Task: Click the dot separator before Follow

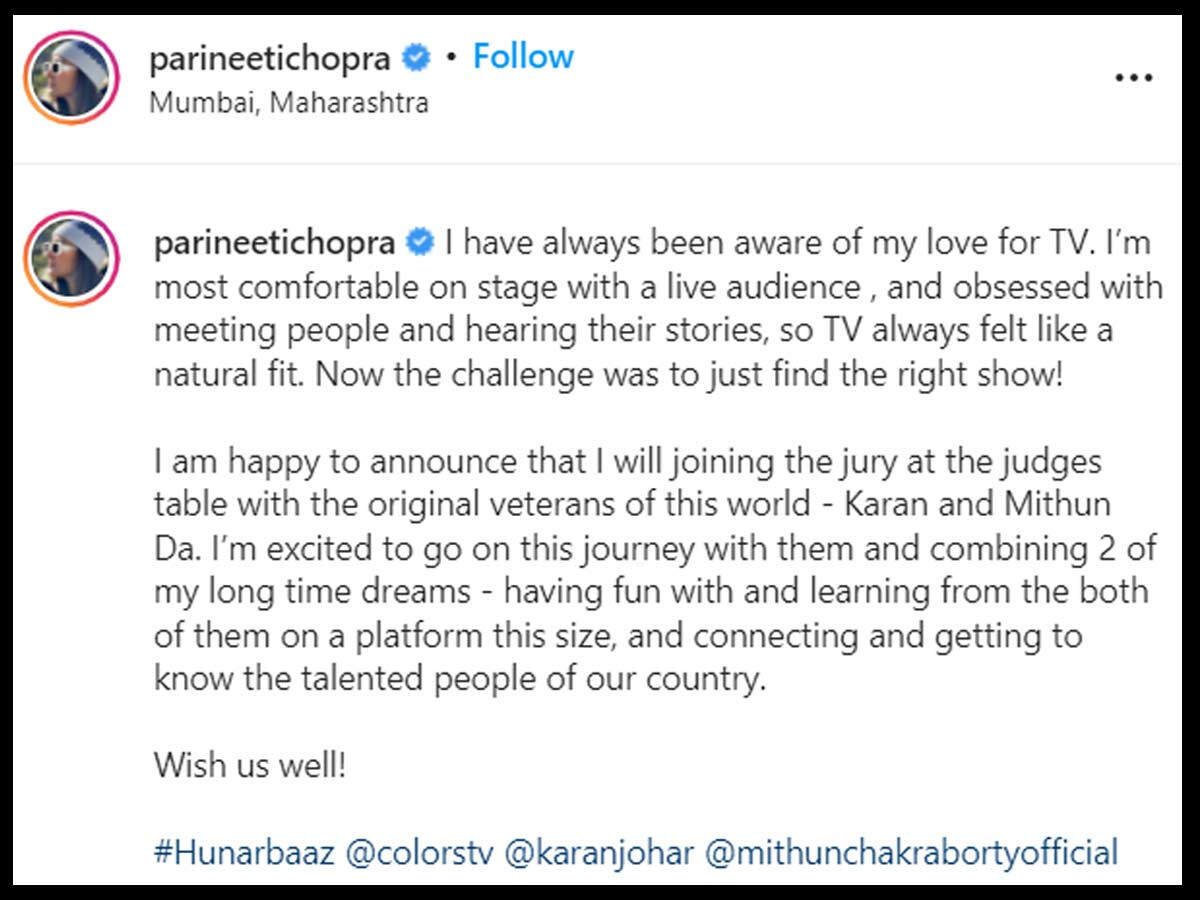Action: [452, 58]
